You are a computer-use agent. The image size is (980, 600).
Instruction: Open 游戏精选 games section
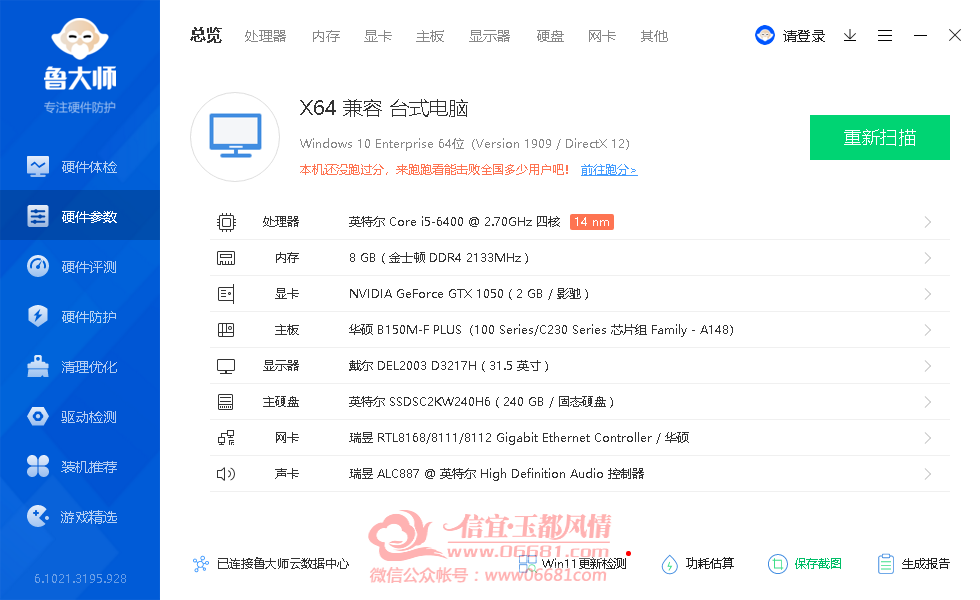click(79, 517)
